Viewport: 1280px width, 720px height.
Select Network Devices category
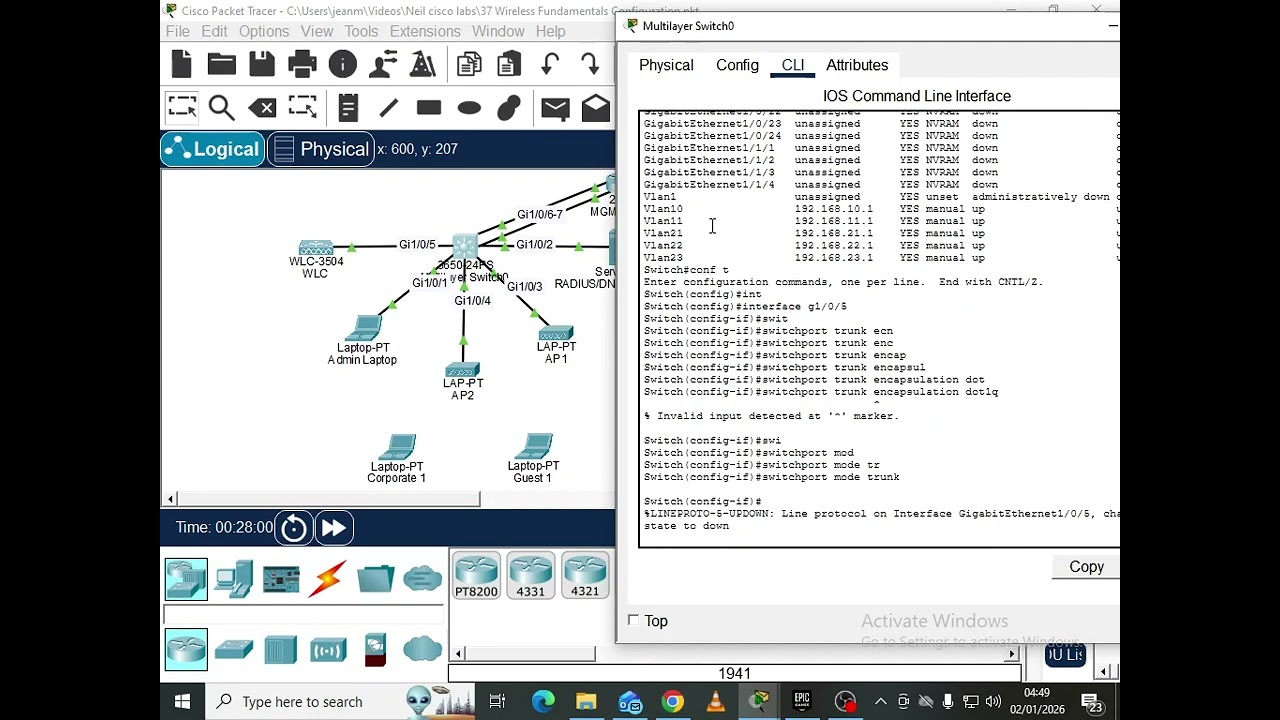click(186, 579)
